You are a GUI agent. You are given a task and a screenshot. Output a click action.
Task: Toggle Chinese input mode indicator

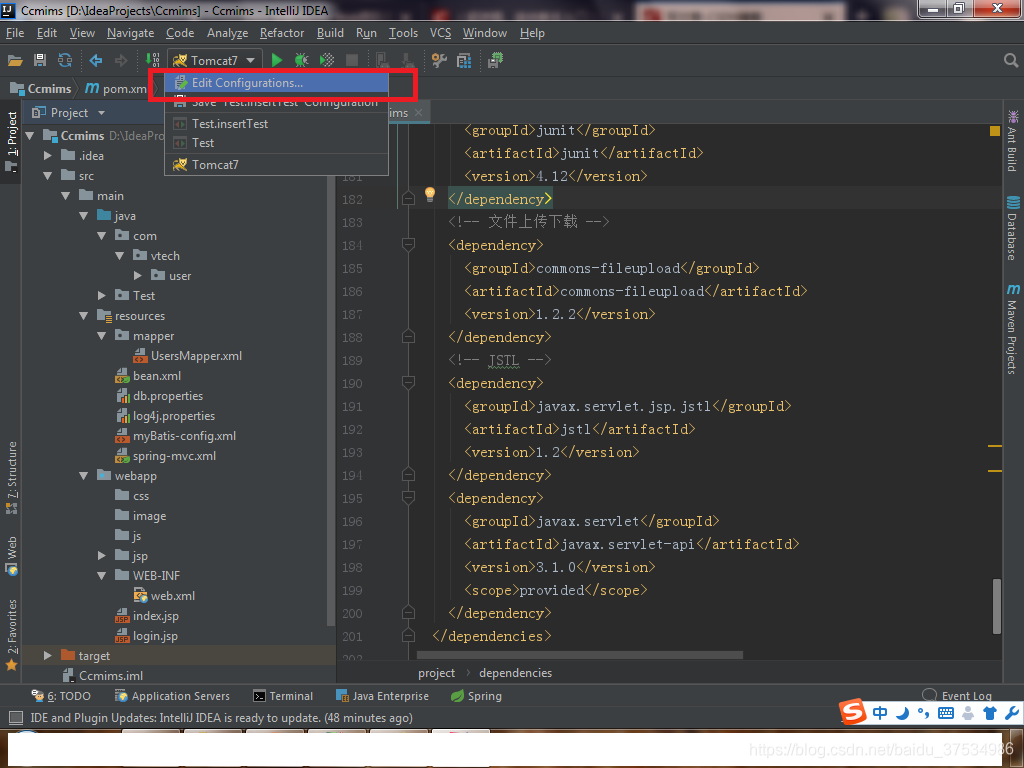pos(880,712)
